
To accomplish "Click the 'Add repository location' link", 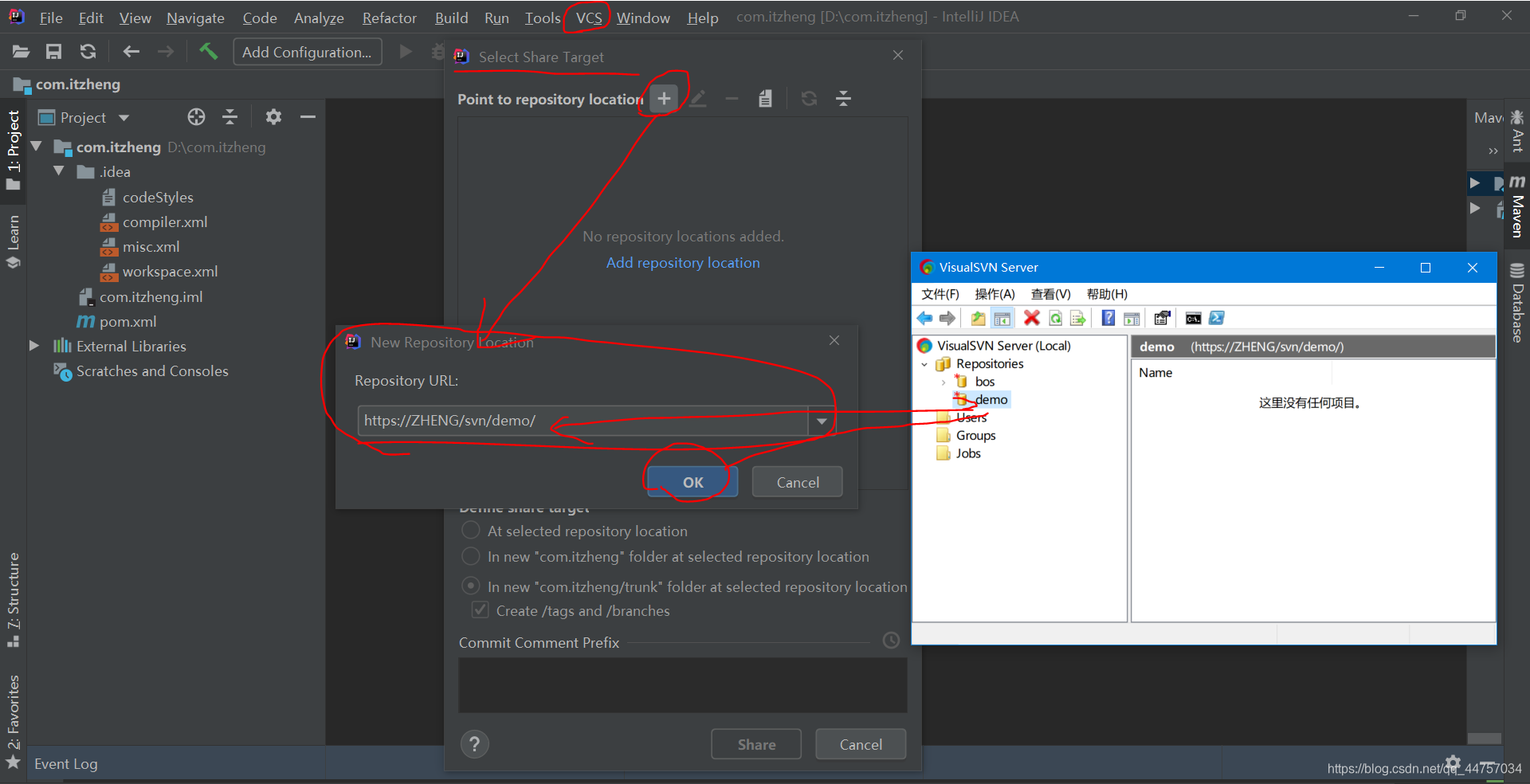I will [x=683, y=263].
